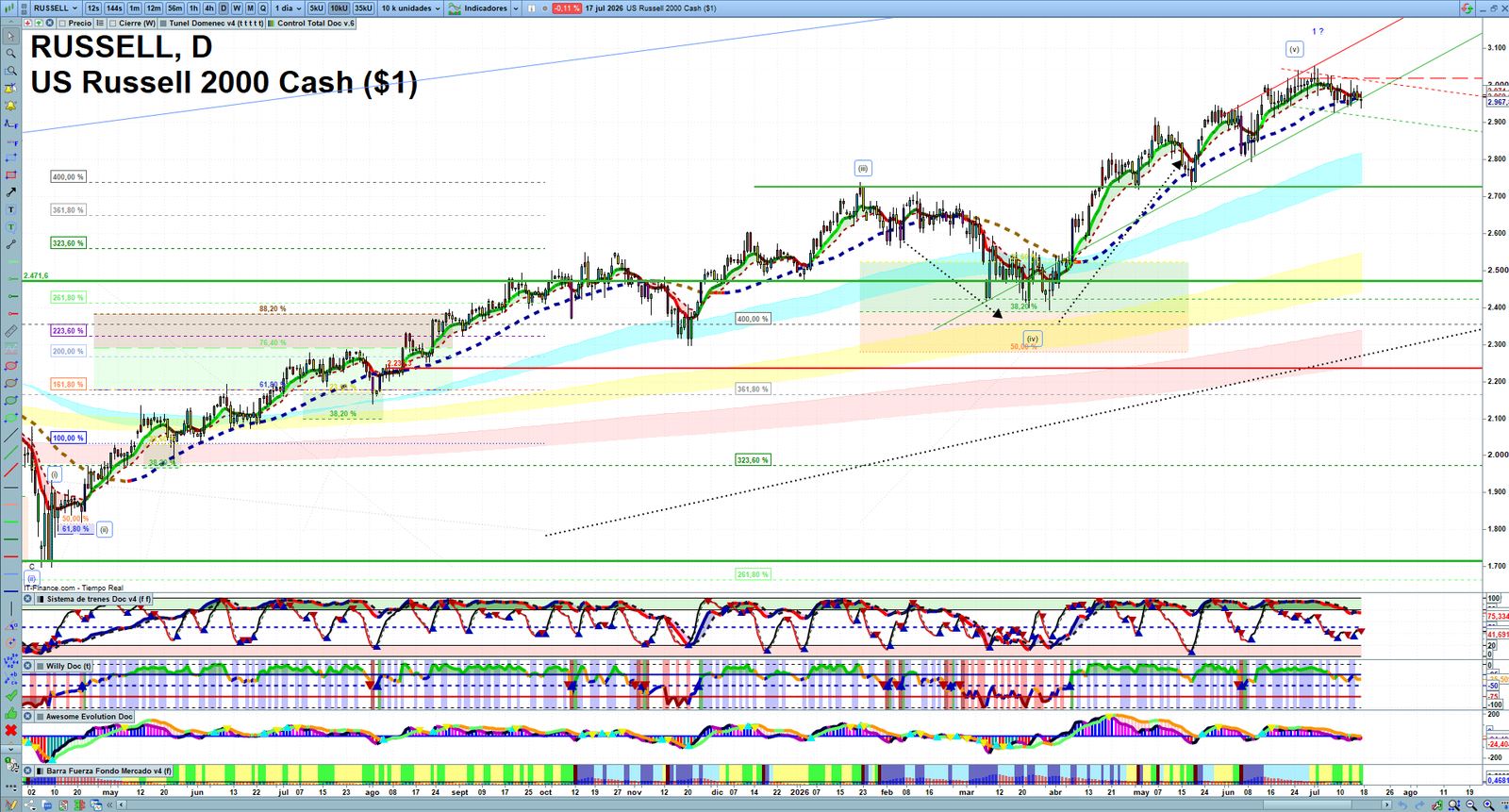Open chart settings wrench icon at bottom
The width and height of the screenshot is (1509, 812).
click(1437, 805)
